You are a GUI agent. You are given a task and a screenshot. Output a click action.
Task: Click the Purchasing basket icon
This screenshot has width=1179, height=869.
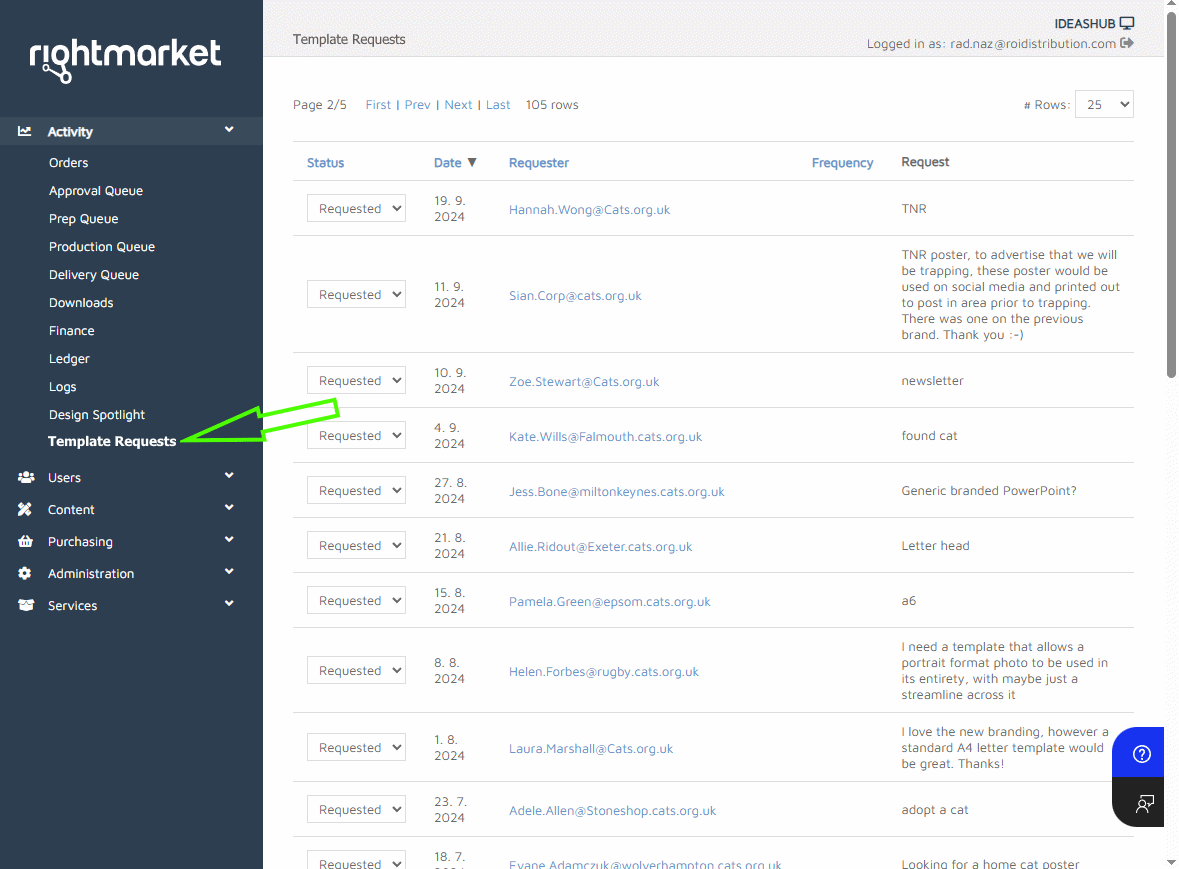point(26,541)
